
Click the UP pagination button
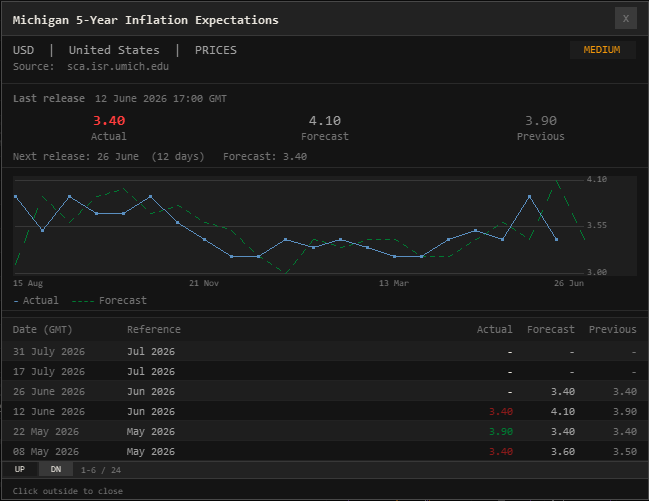20,469
